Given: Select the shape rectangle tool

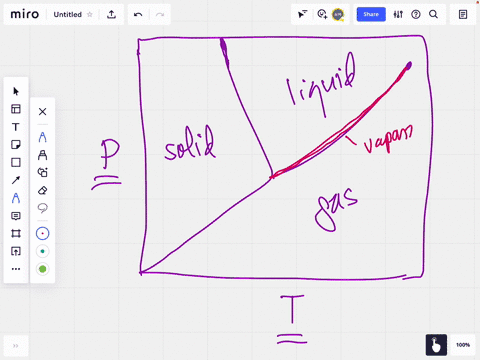Looking at the screenshot, I should tap(16, 162).
